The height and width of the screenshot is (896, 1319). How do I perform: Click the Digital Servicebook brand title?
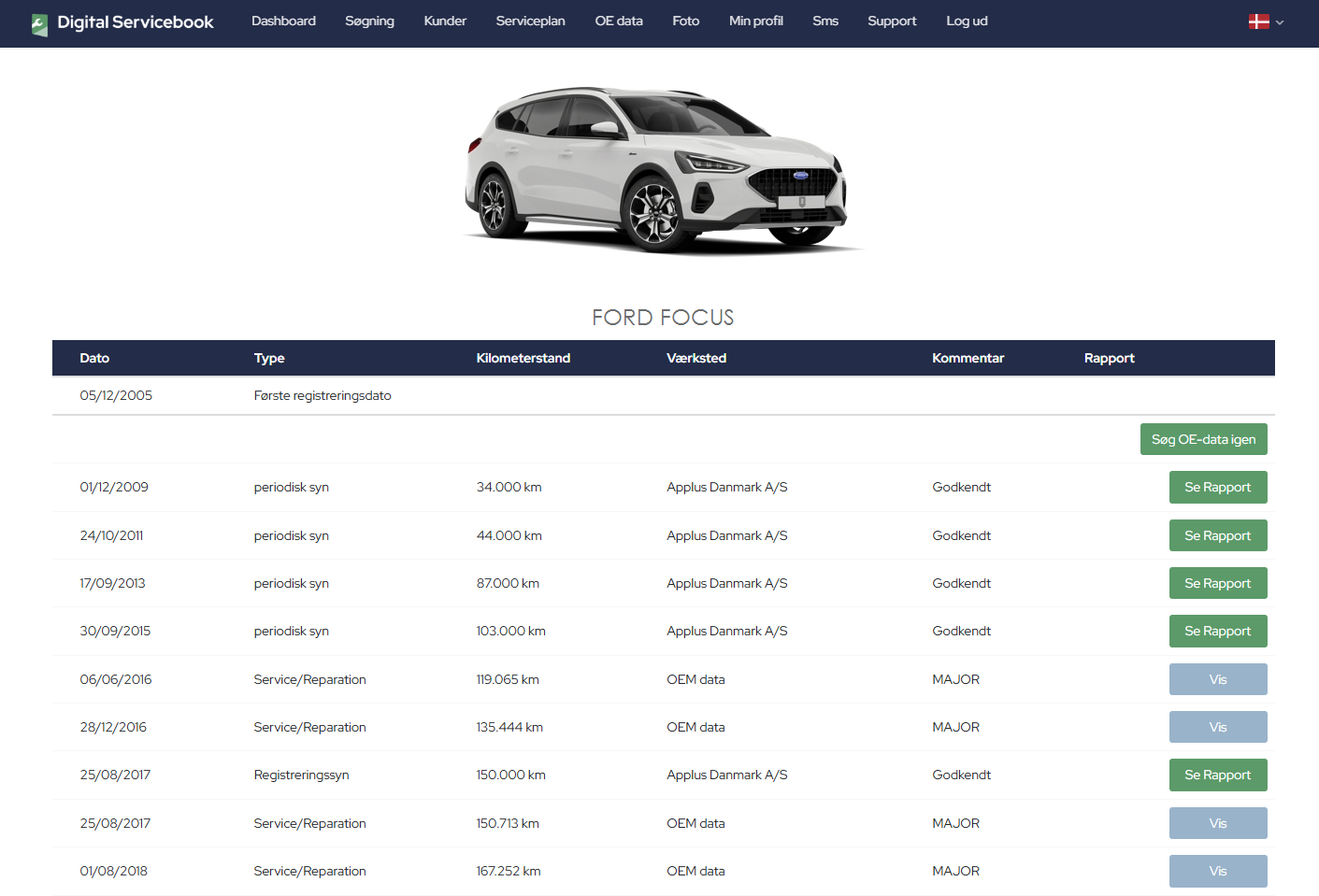(136, 22)
